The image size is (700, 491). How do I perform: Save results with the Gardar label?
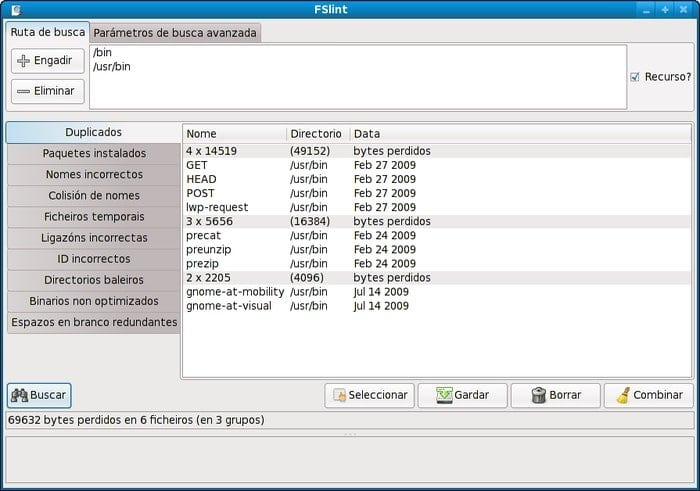pyautogui.click(x=471, y=395)
